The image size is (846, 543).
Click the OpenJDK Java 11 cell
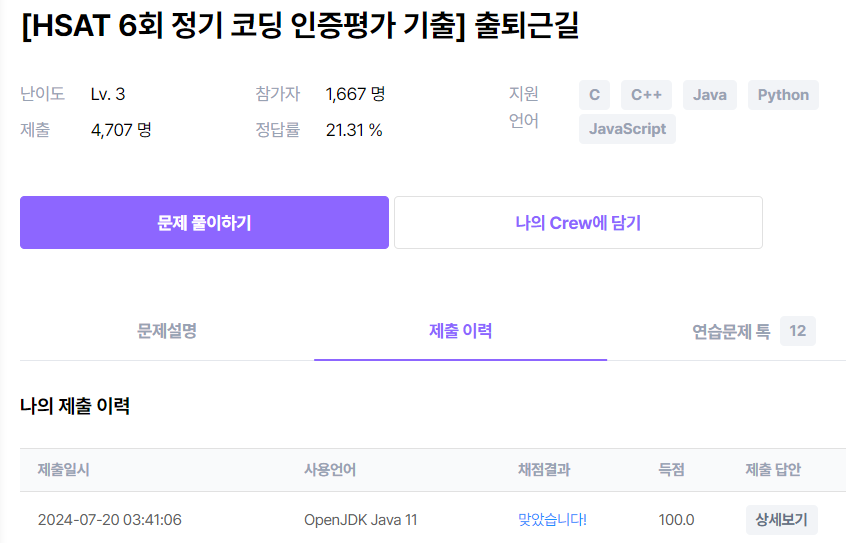coord(360,520)
